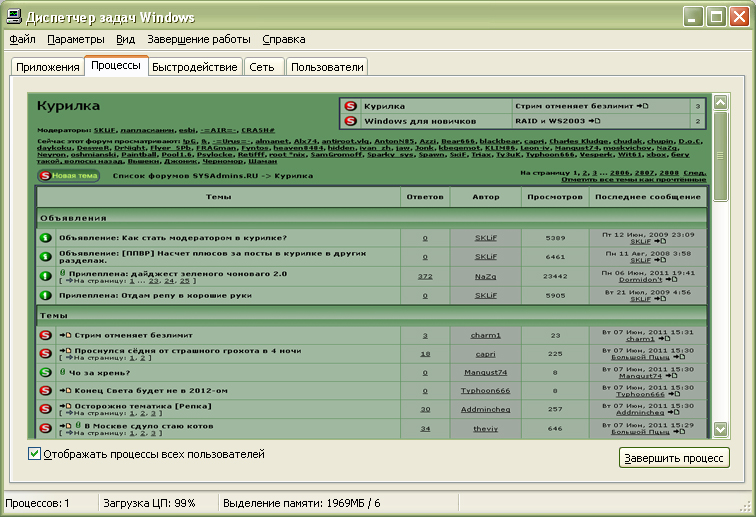Open the Справка menu
Image resolution: width=756 pixels, height=517 pixels.
tap(284, 40)
